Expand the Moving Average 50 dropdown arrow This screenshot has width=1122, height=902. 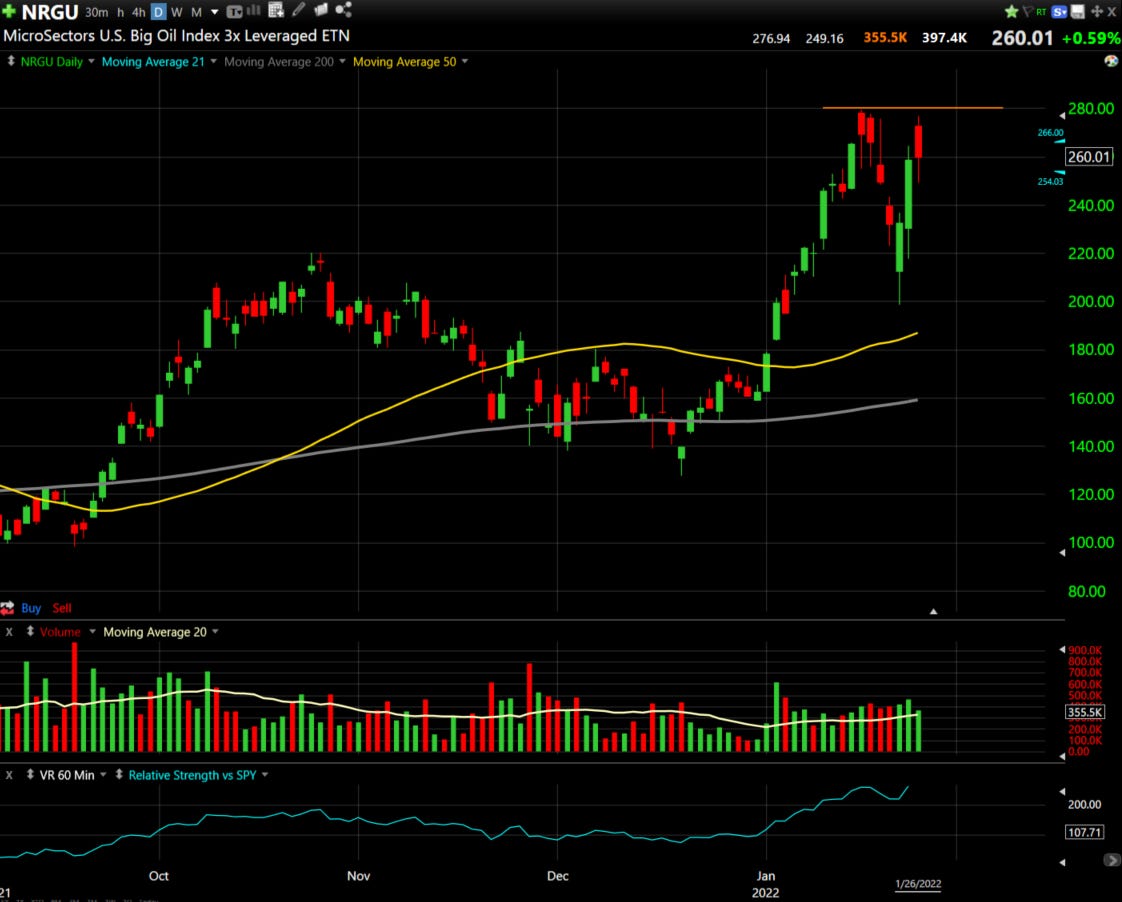coord(464,62)
